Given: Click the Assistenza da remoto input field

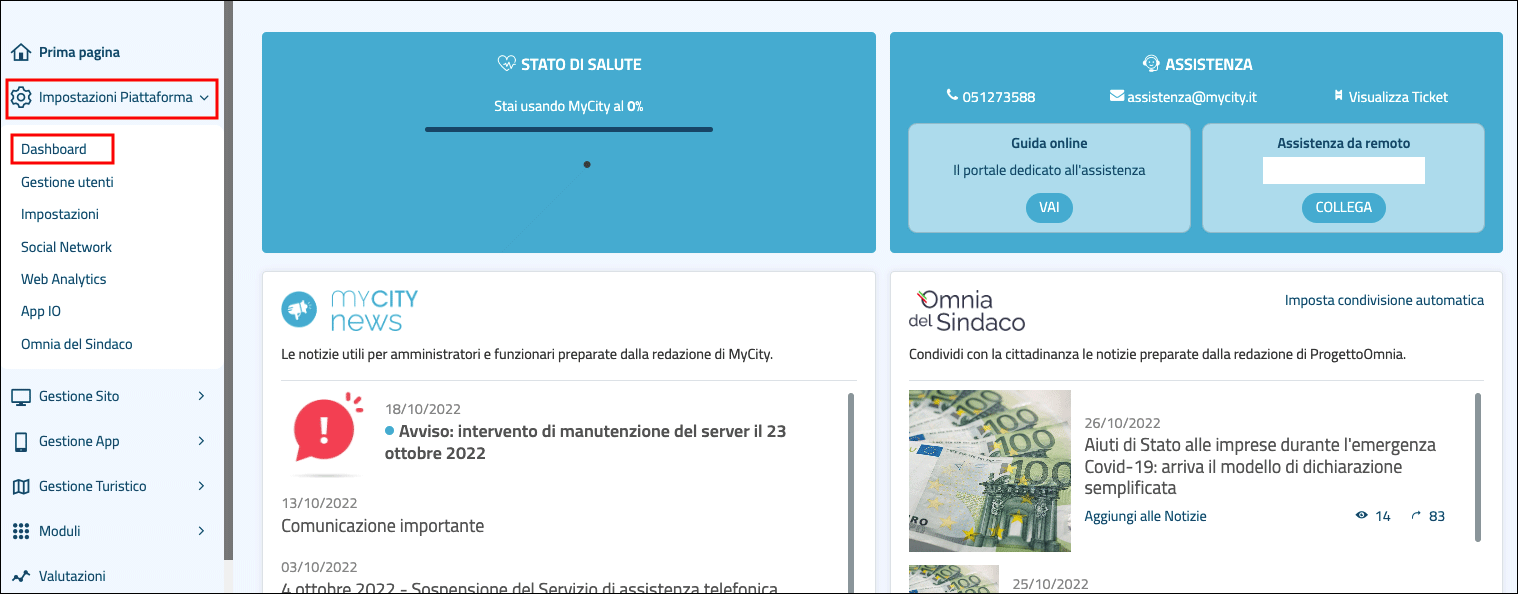Looking at the screenshot, I should pyautogui.click(x=1343, y=171).
